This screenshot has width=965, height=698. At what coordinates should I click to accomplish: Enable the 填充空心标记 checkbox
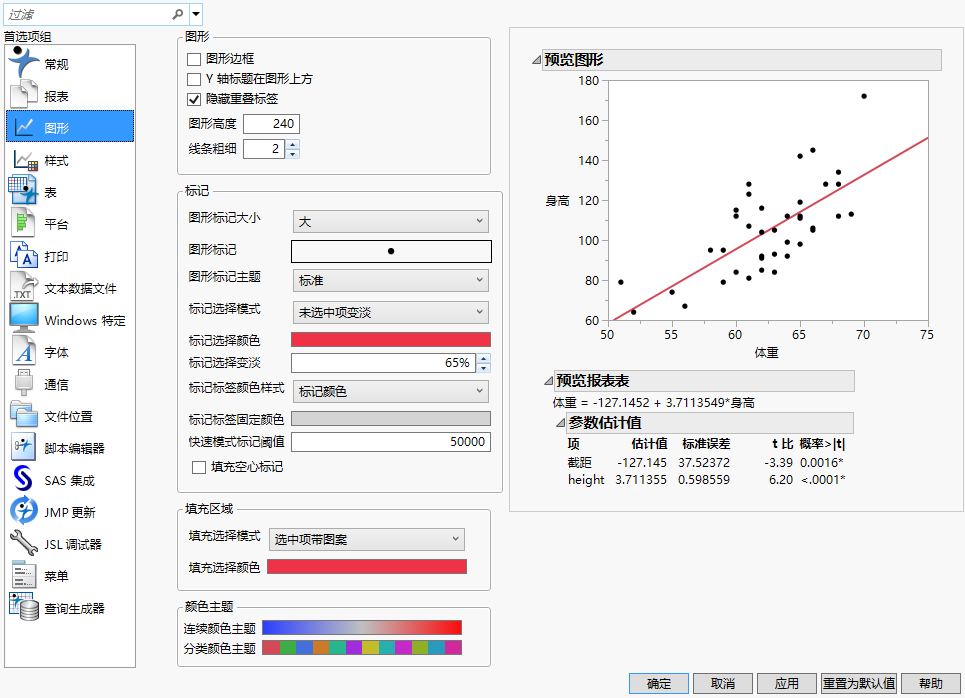pyautogui.click(x=199, y=467)
